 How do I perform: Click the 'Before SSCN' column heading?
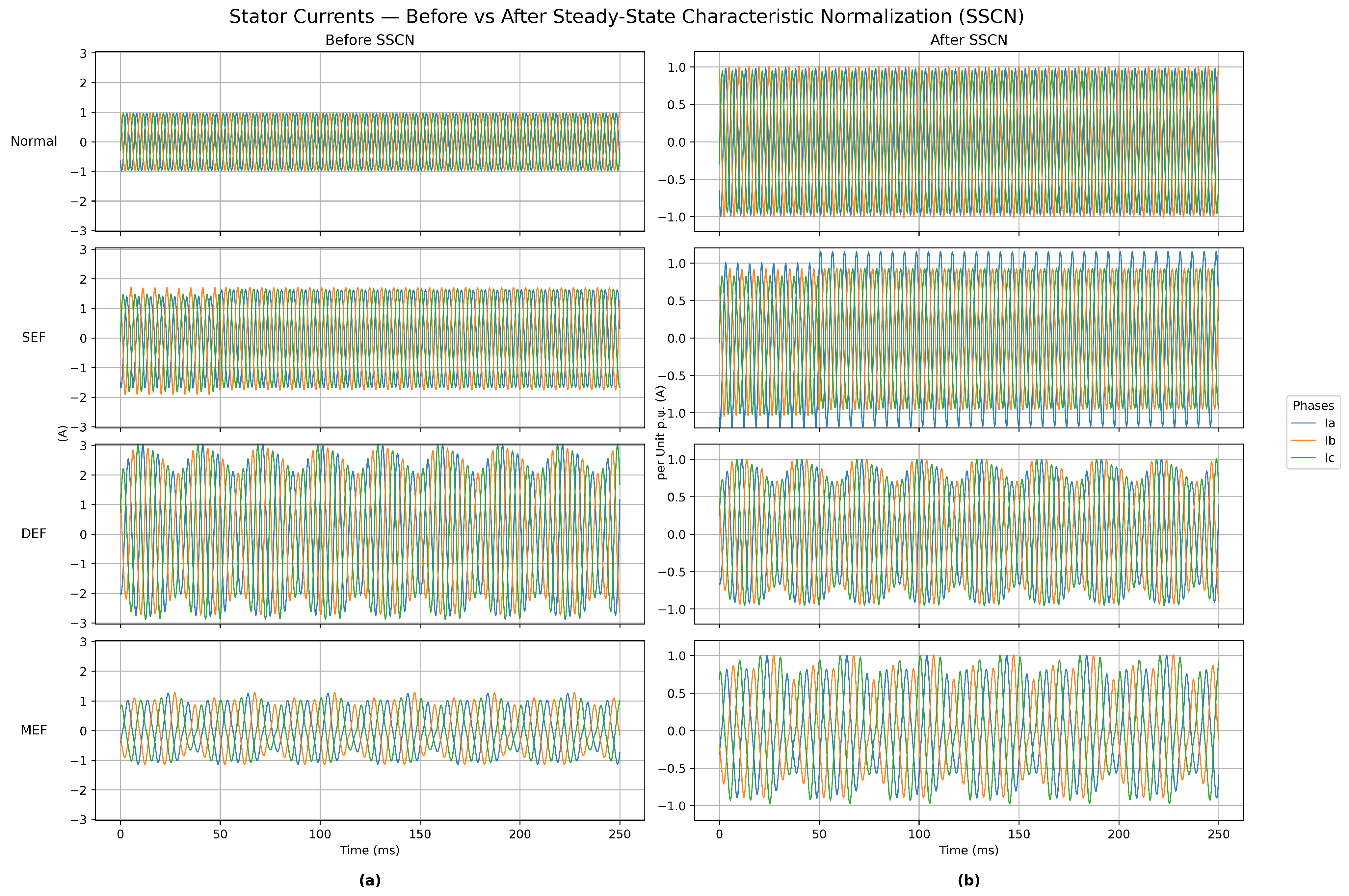pos(369,40)
